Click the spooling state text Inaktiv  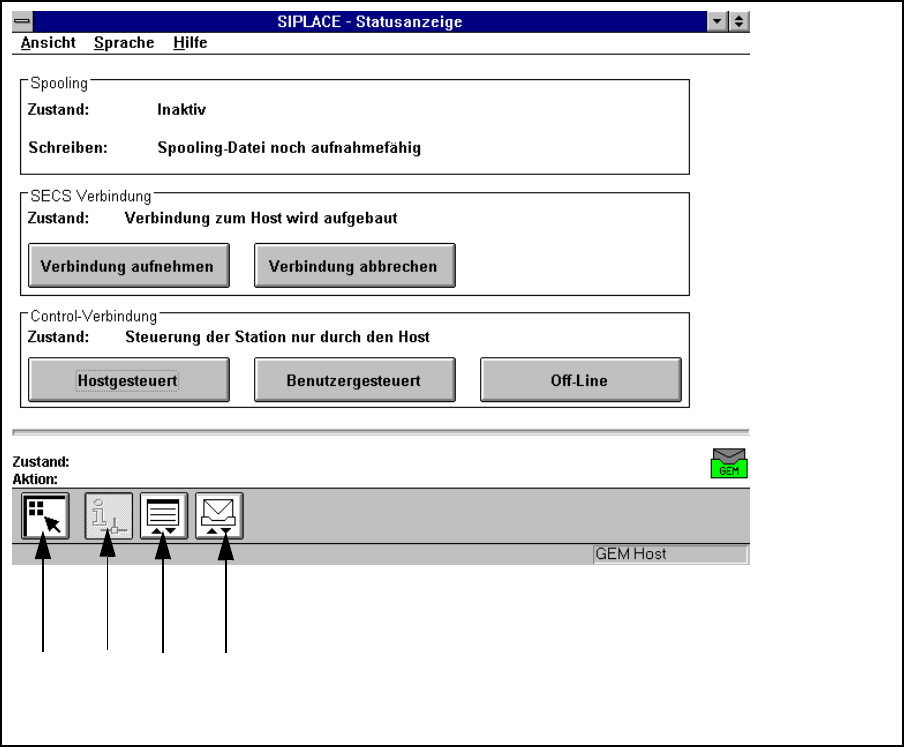click(181, 110)
